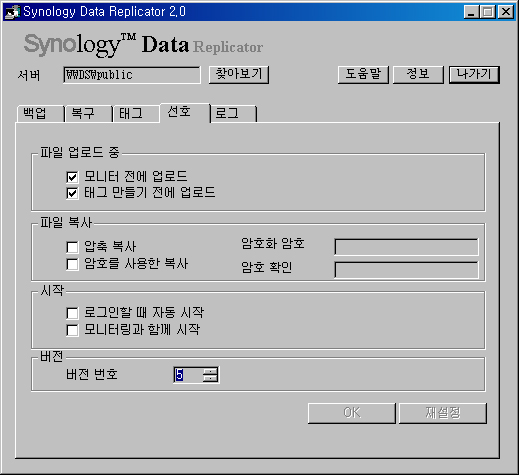Select the 선호 tab
519x475 pixels.
[185, 112]
